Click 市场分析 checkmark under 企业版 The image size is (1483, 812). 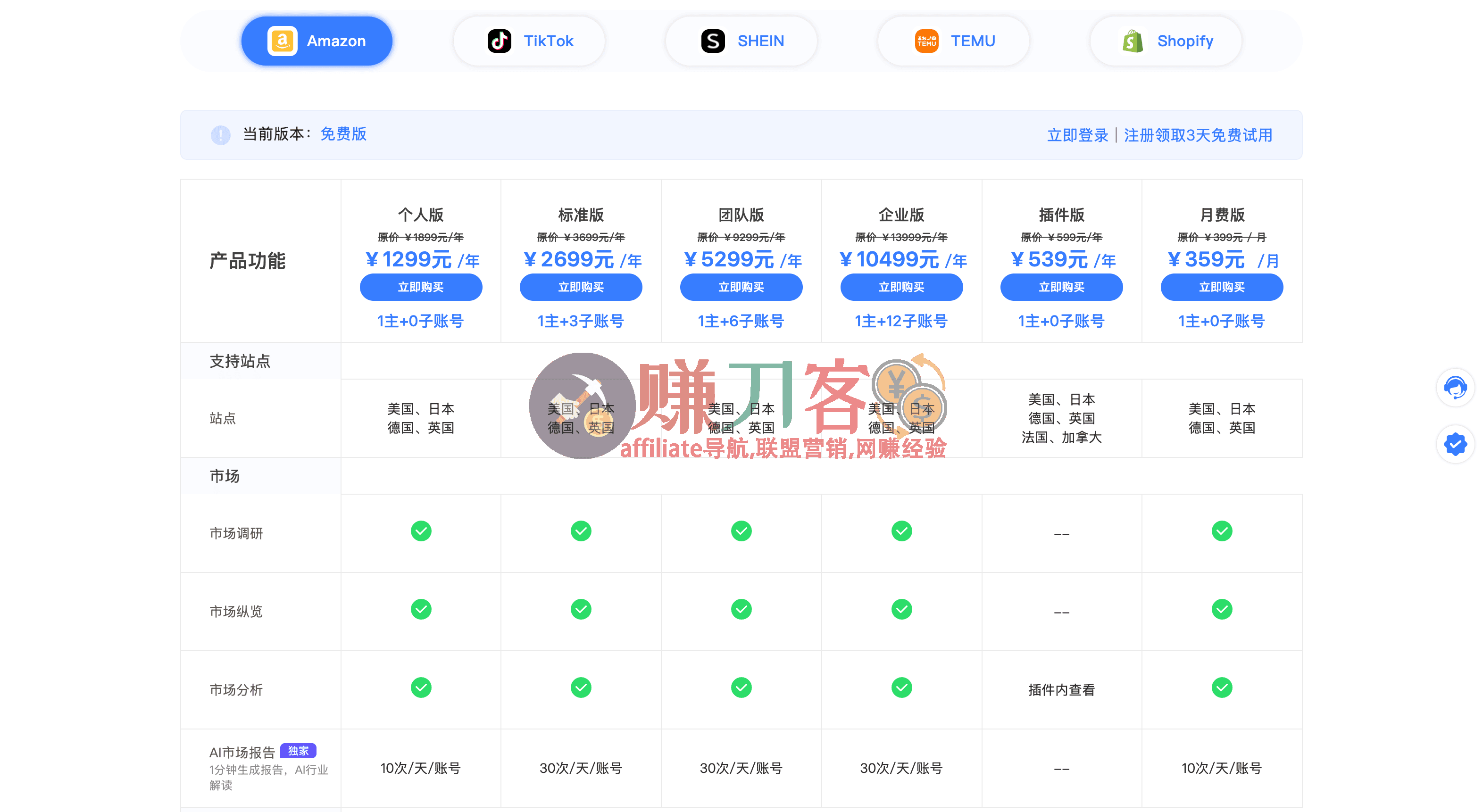point(901,688)
